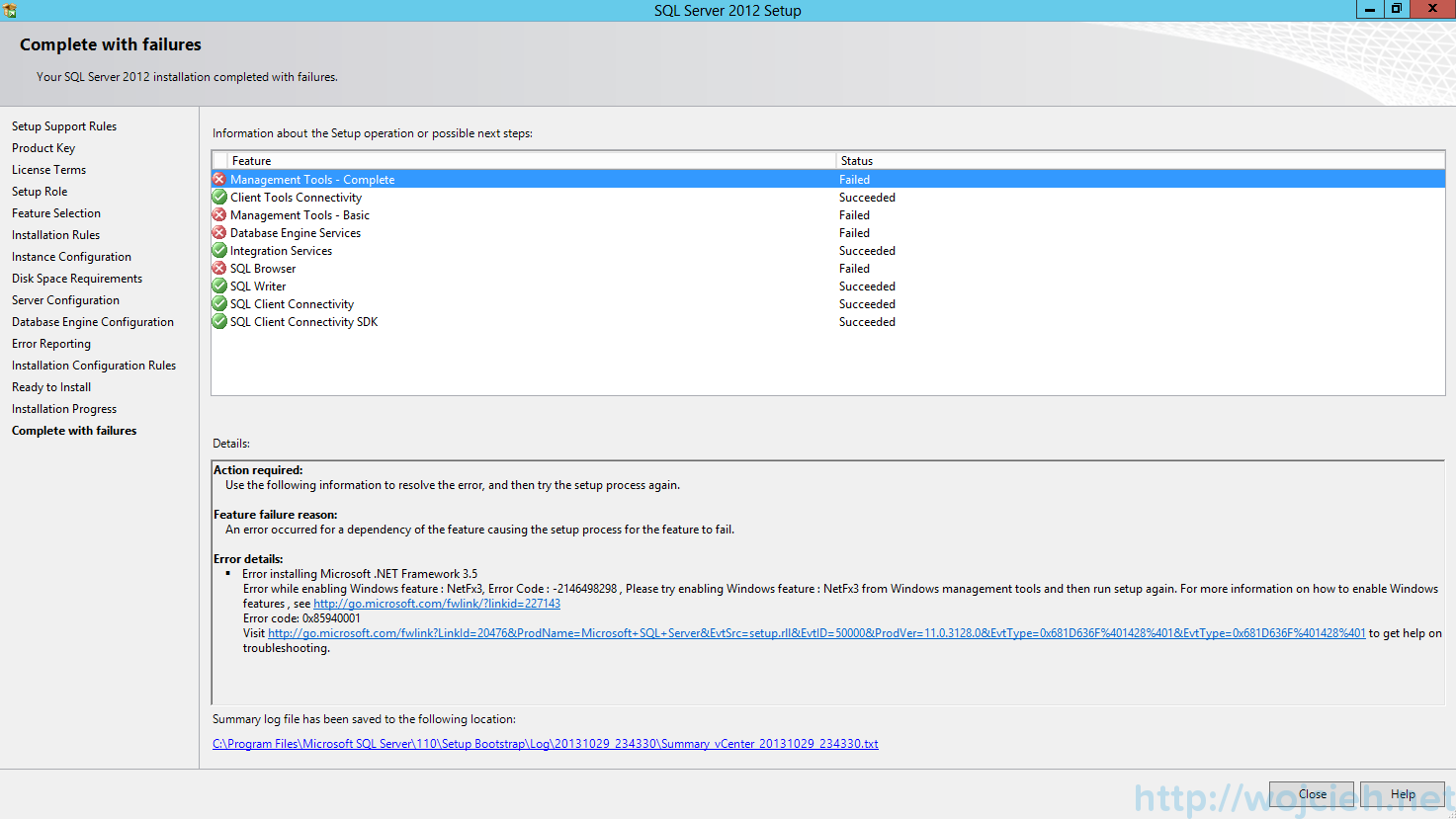This screenshot has width=1456, height=819.
Task: Open the fwlink linkid=227143 link
Action: point(437,604)
